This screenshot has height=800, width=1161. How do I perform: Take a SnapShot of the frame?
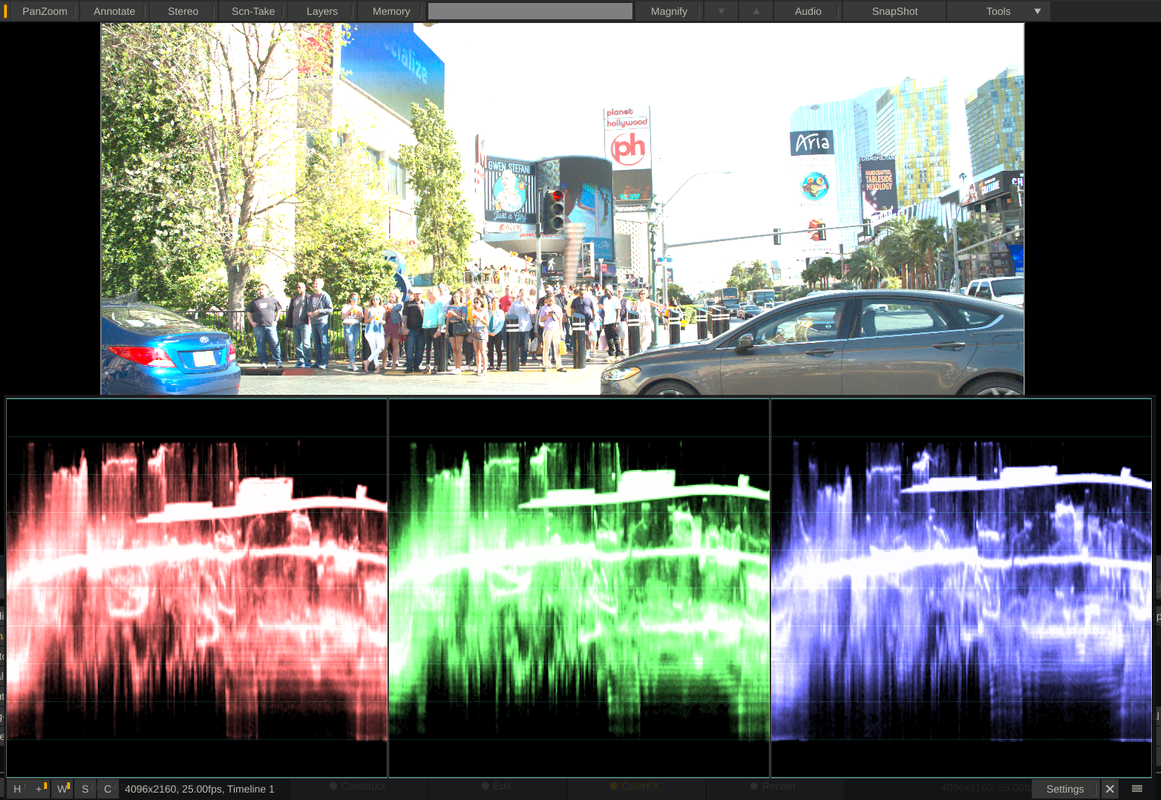coord(894,11)
